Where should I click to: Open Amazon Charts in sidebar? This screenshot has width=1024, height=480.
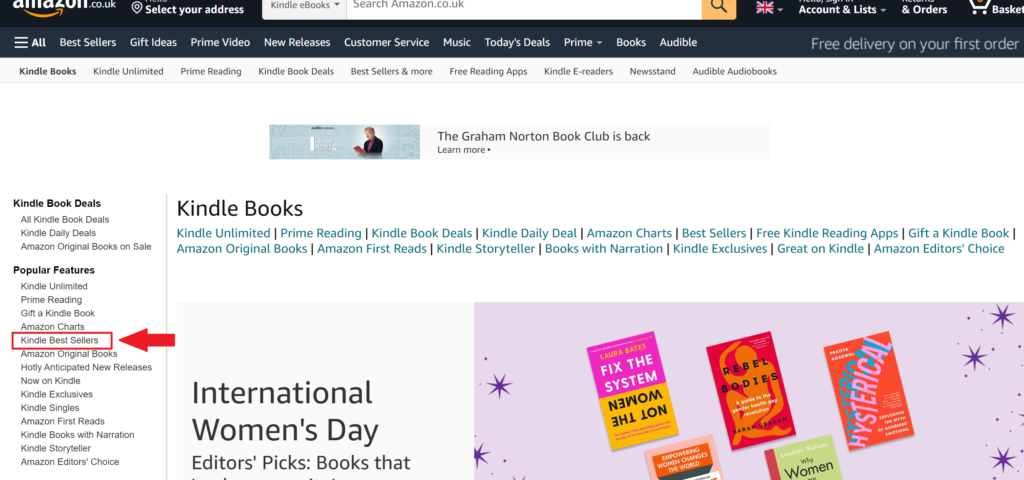(52, 327)
